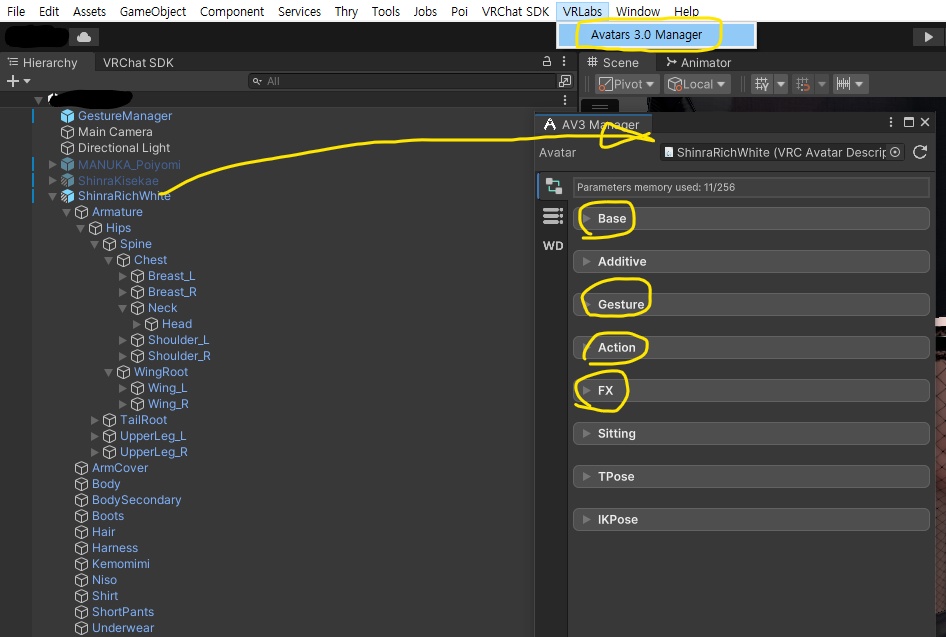Open the snap increment dropdown arrow
Image resolution: width=946 pixels, height=637 pixels.
(859, 84)
